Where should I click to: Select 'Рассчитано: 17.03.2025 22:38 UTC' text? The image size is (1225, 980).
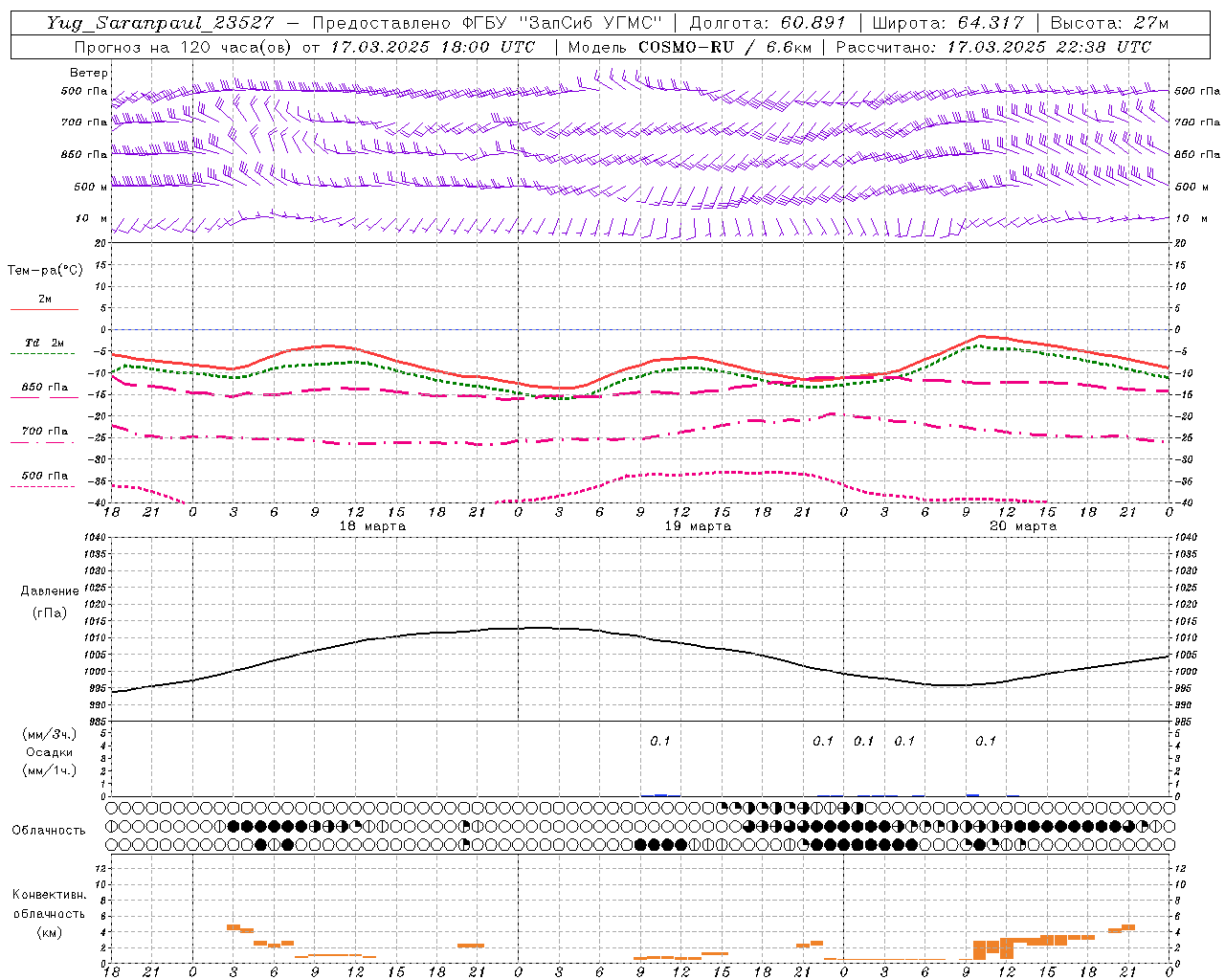coord(994,47)
